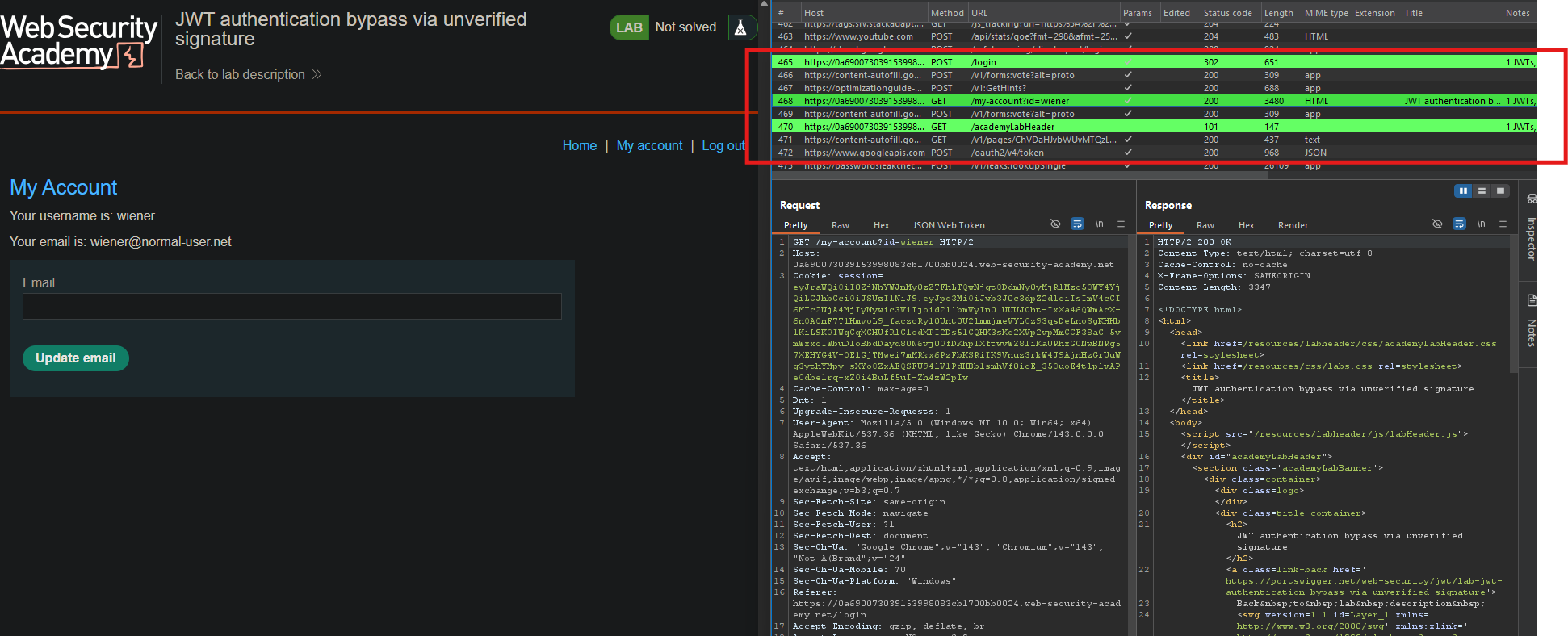Open JSON Web Token tab in Request
The image size is (1568, 636).
tap(949, 225)
